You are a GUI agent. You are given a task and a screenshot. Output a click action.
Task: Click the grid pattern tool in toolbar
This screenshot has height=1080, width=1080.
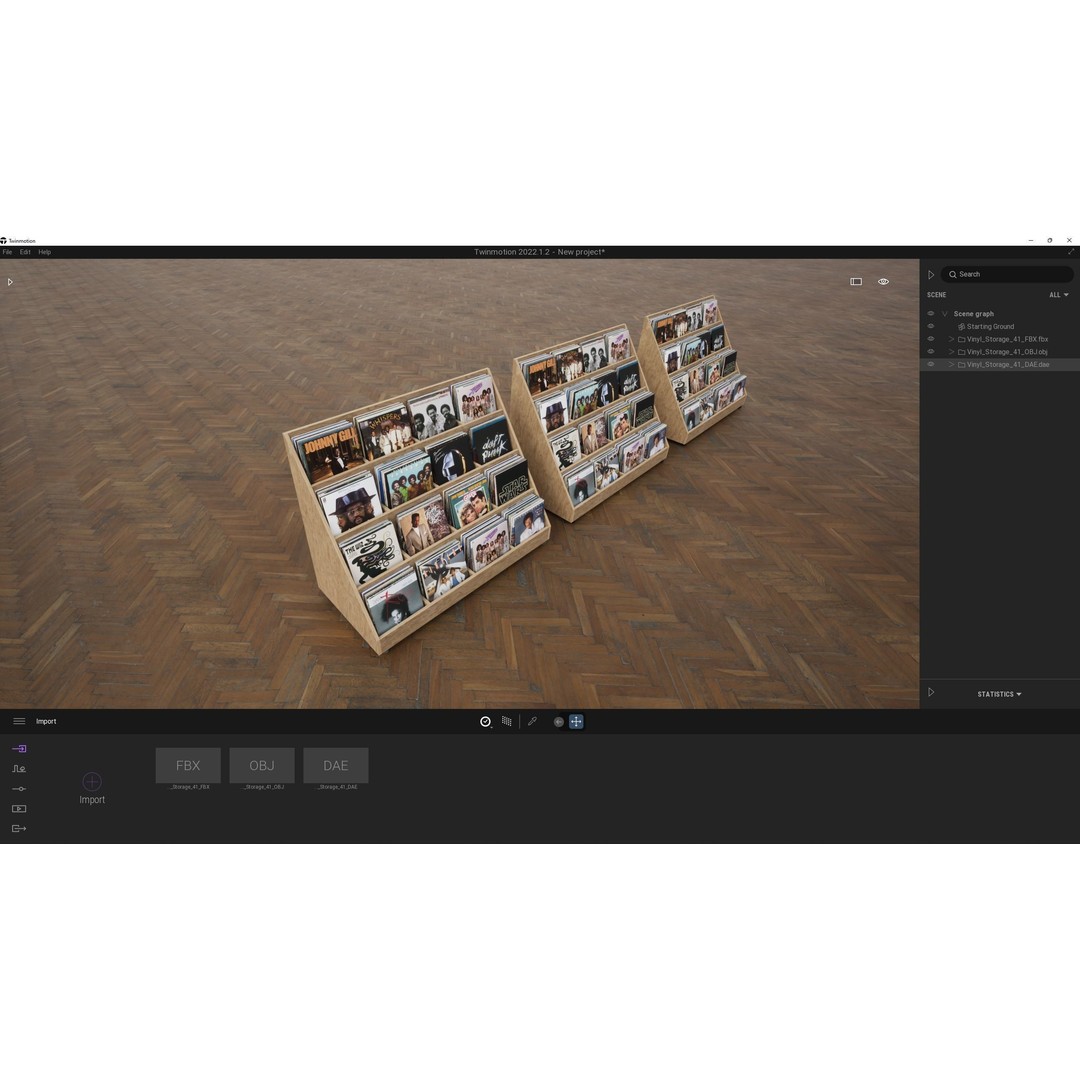tap(507, 721)
